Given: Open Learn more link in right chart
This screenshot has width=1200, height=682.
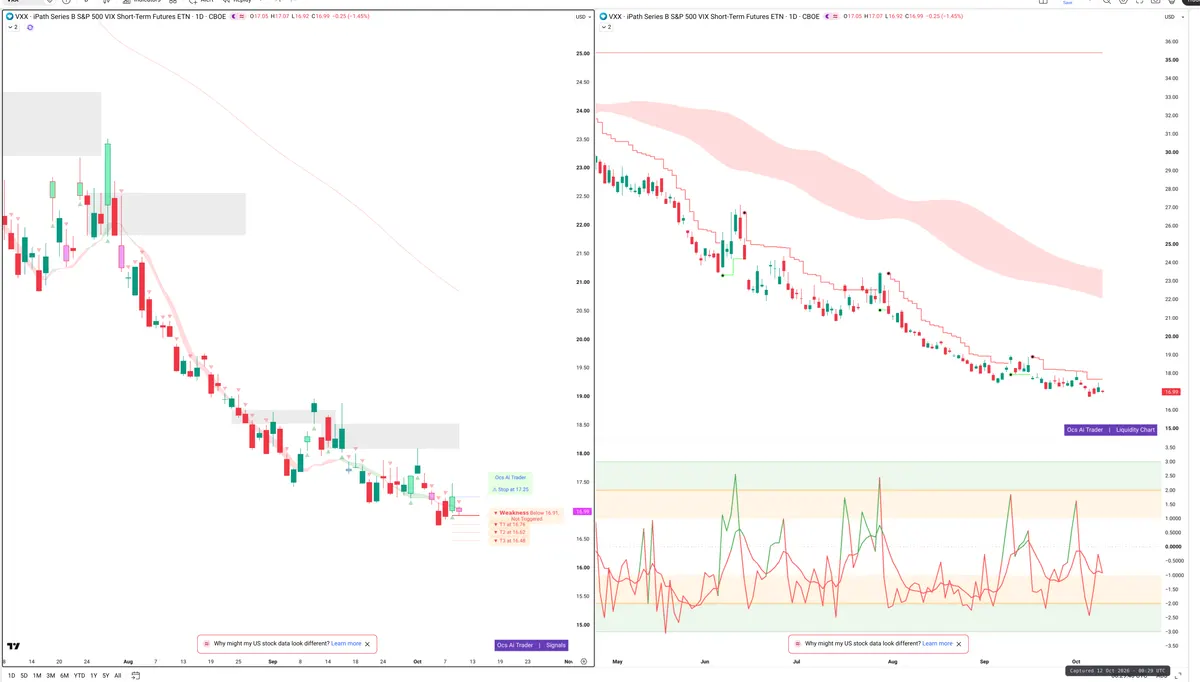Looking at the screenshot, I should (x=937, y=644).
